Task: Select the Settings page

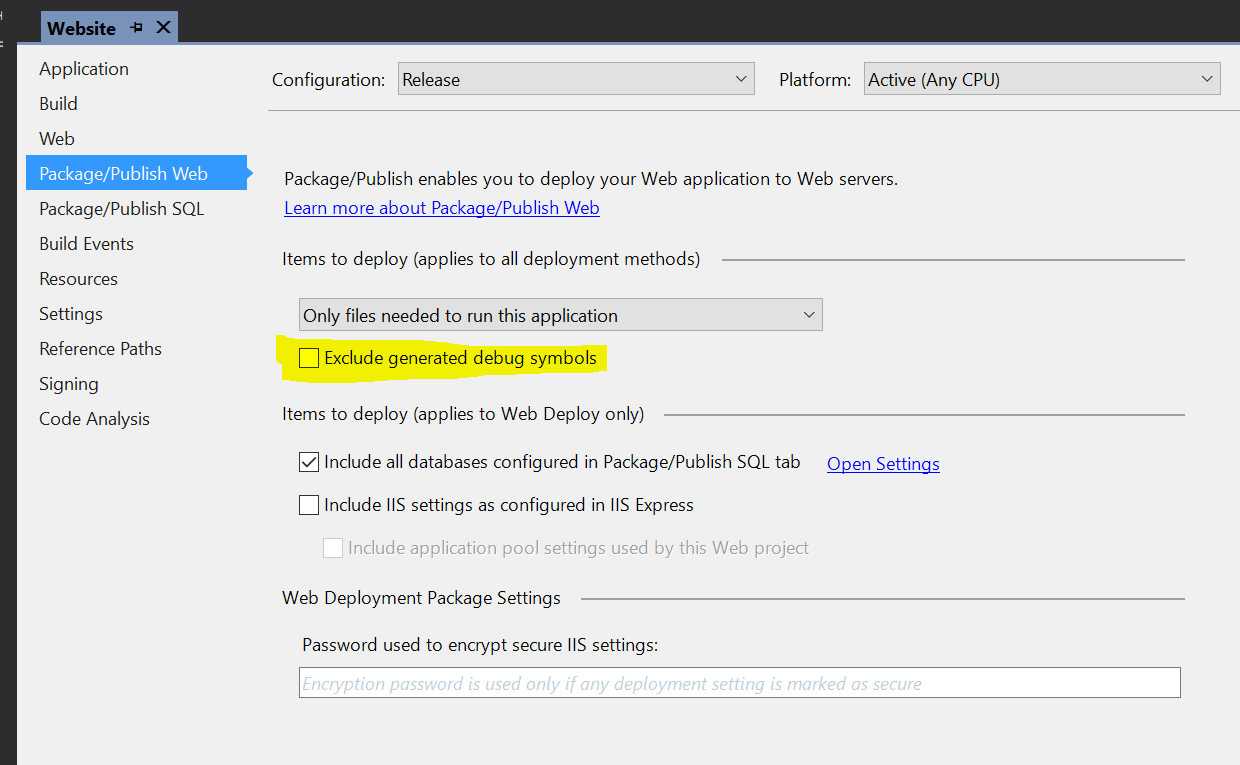Action: [x=71, y=313]
